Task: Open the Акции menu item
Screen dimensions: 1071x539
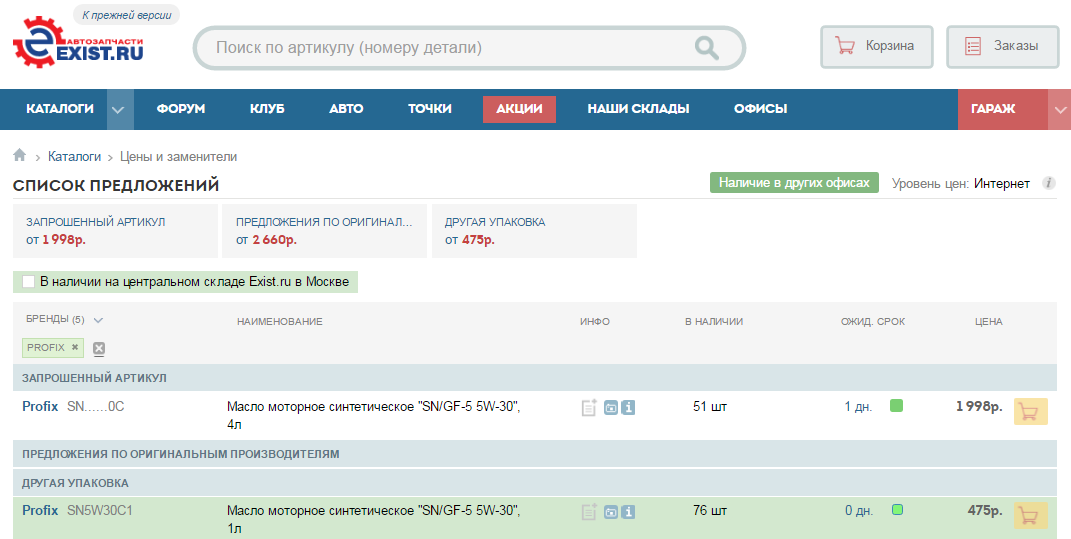Action: 519,109
